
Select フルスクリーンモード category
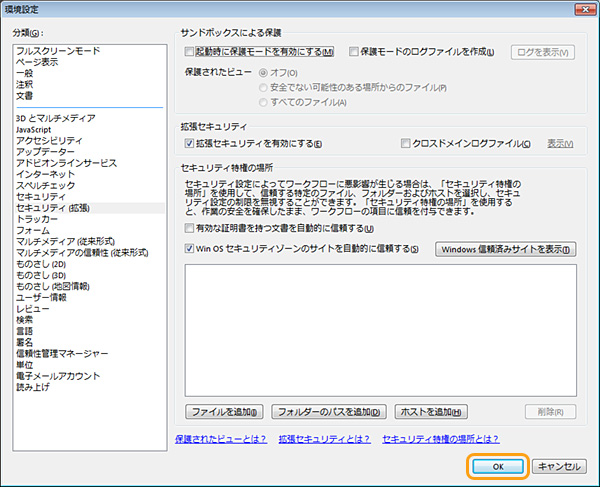coord(57,50)
